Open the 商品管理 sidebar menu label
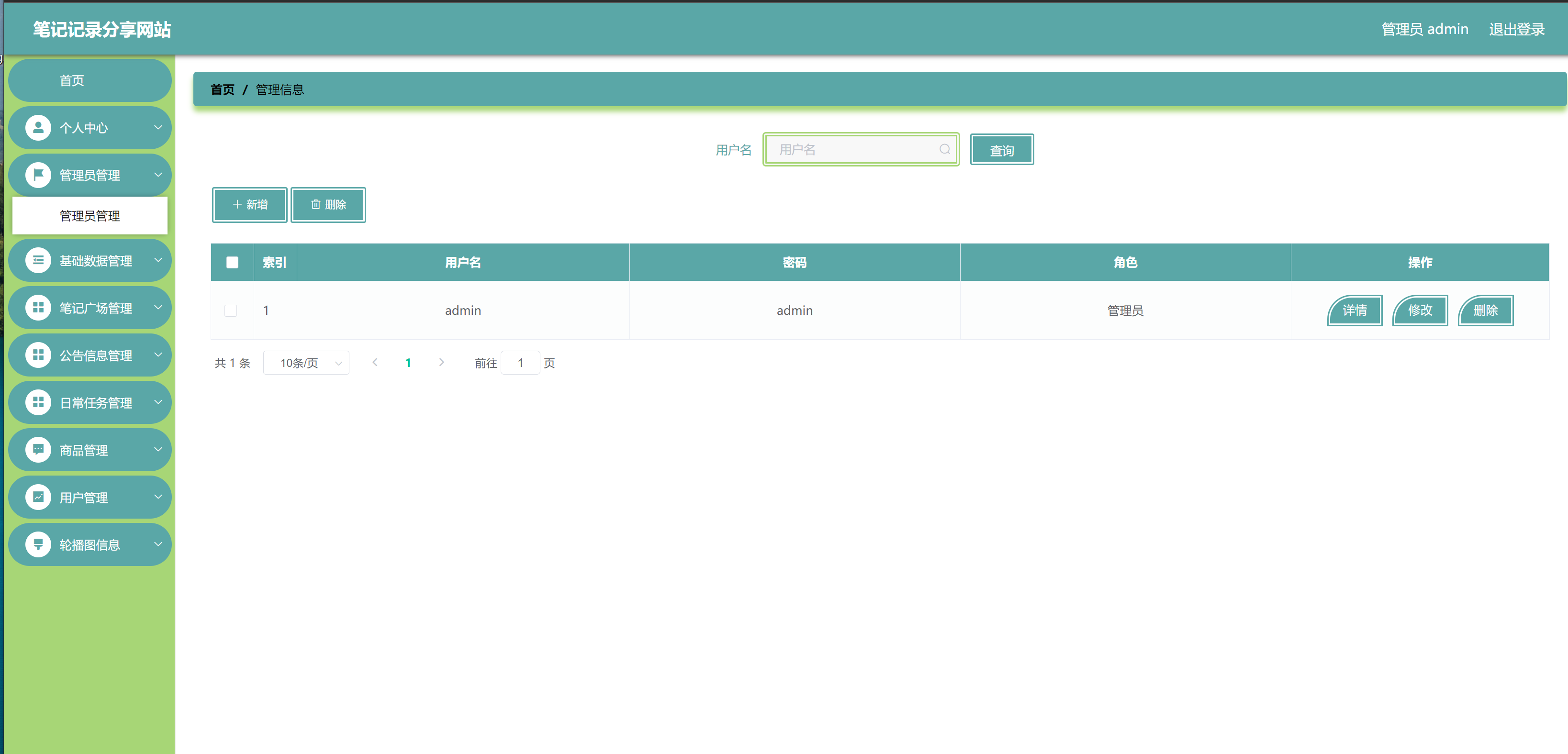This screenshot has height=754, width=1568. [83, 450]
